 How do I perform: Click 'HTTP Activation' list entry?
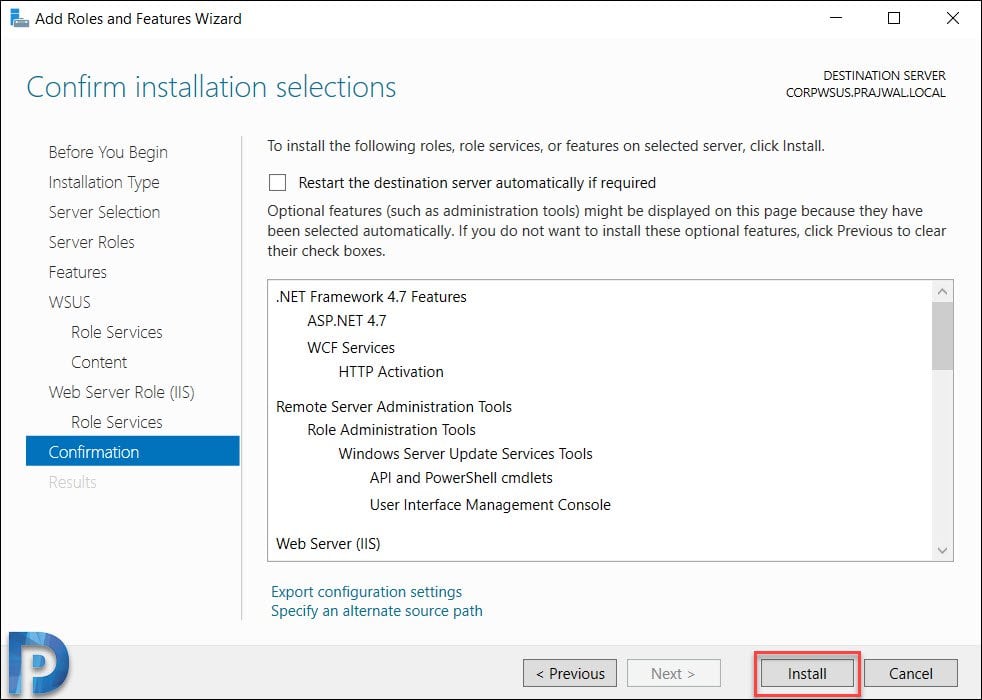coord(391,372)
